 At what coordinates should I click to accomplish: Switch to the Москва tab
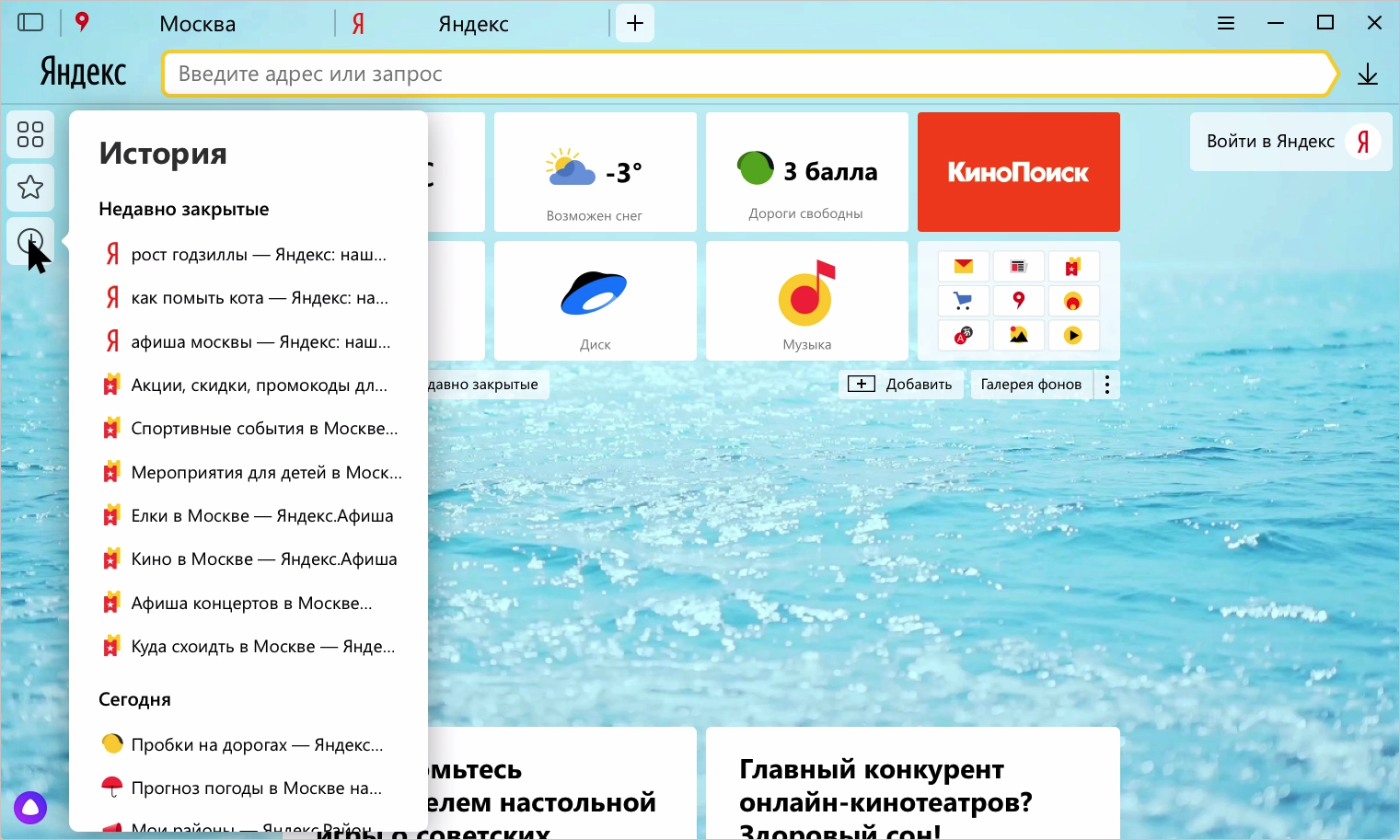(x=197, y=24)
